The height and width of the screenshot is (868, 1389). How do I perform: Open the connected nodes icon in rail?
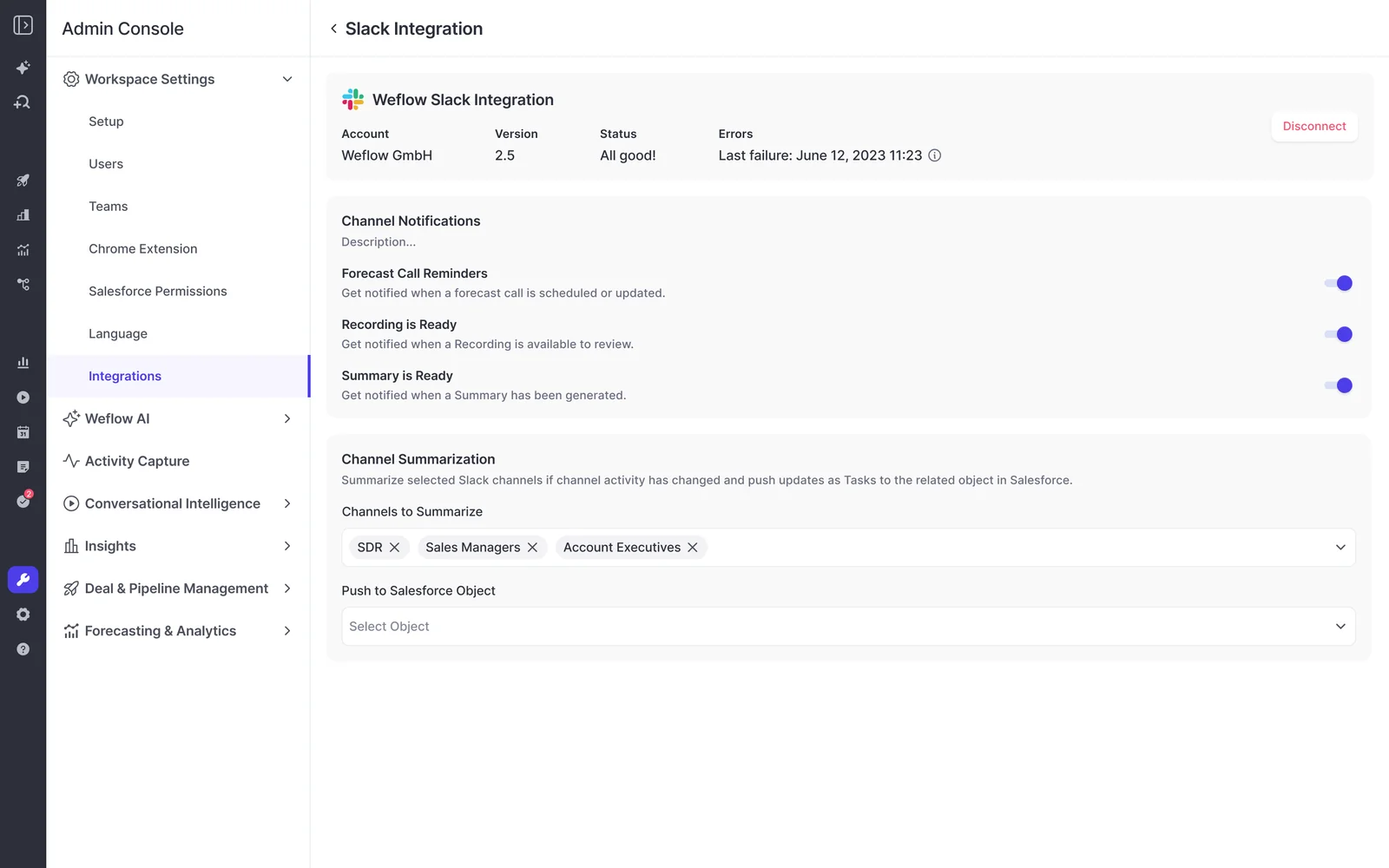[x=23, y=285]
